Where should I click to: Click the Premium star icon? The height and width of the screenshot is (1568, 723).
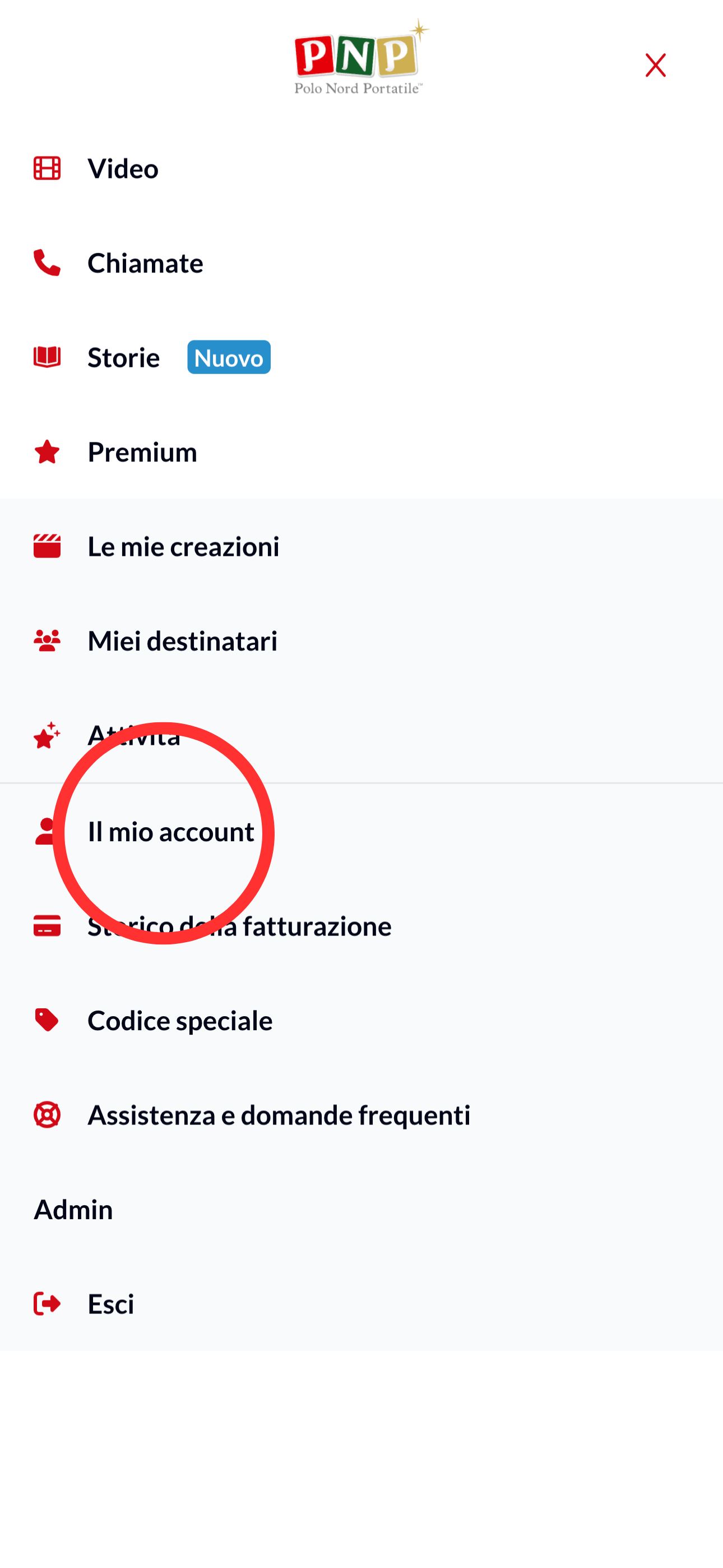pyautogui.click(x=47, y=451)
